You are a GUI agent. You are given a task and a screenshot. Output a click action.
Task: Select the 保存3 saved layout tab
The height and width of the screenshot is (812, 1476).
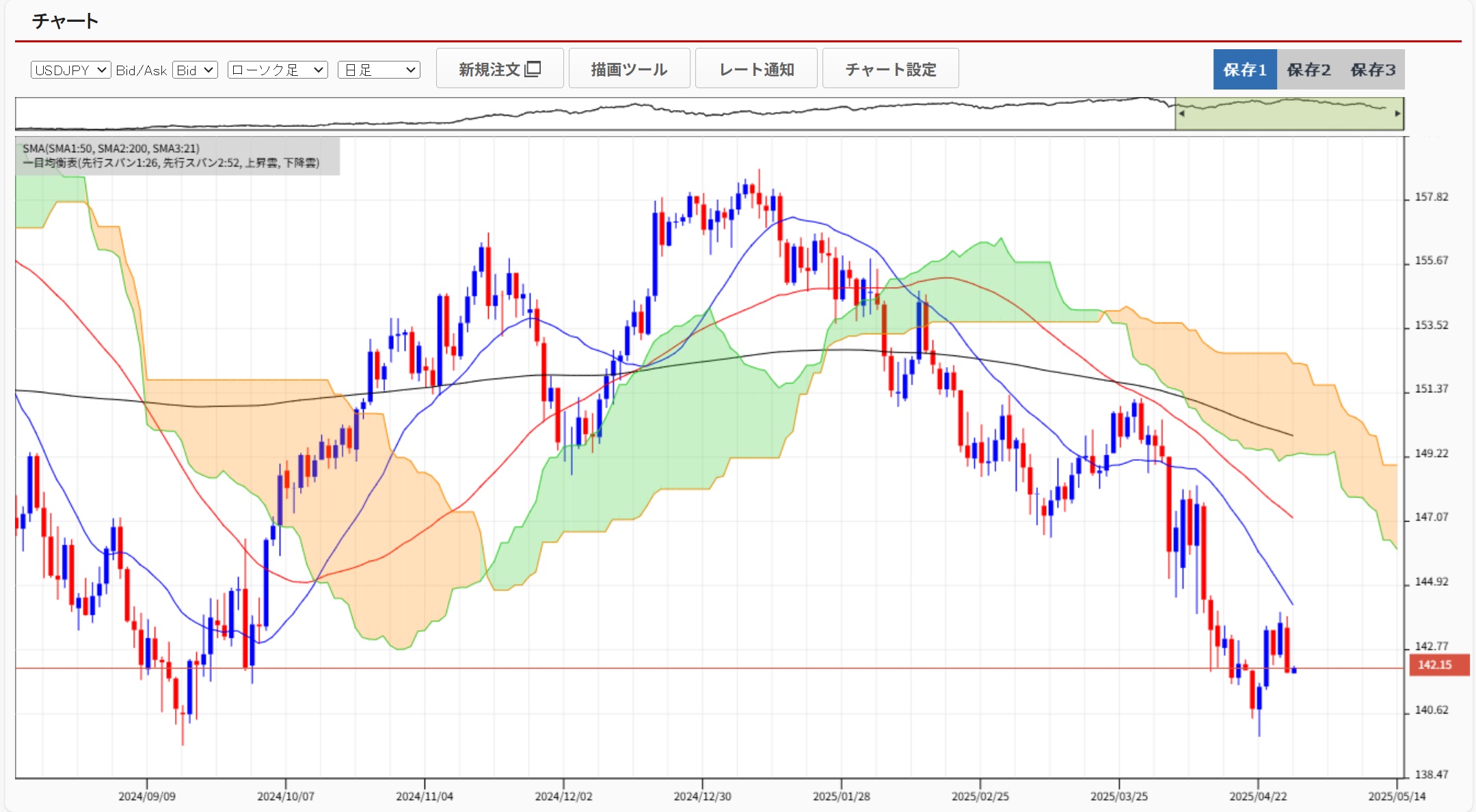click(x=1373, y=70)
